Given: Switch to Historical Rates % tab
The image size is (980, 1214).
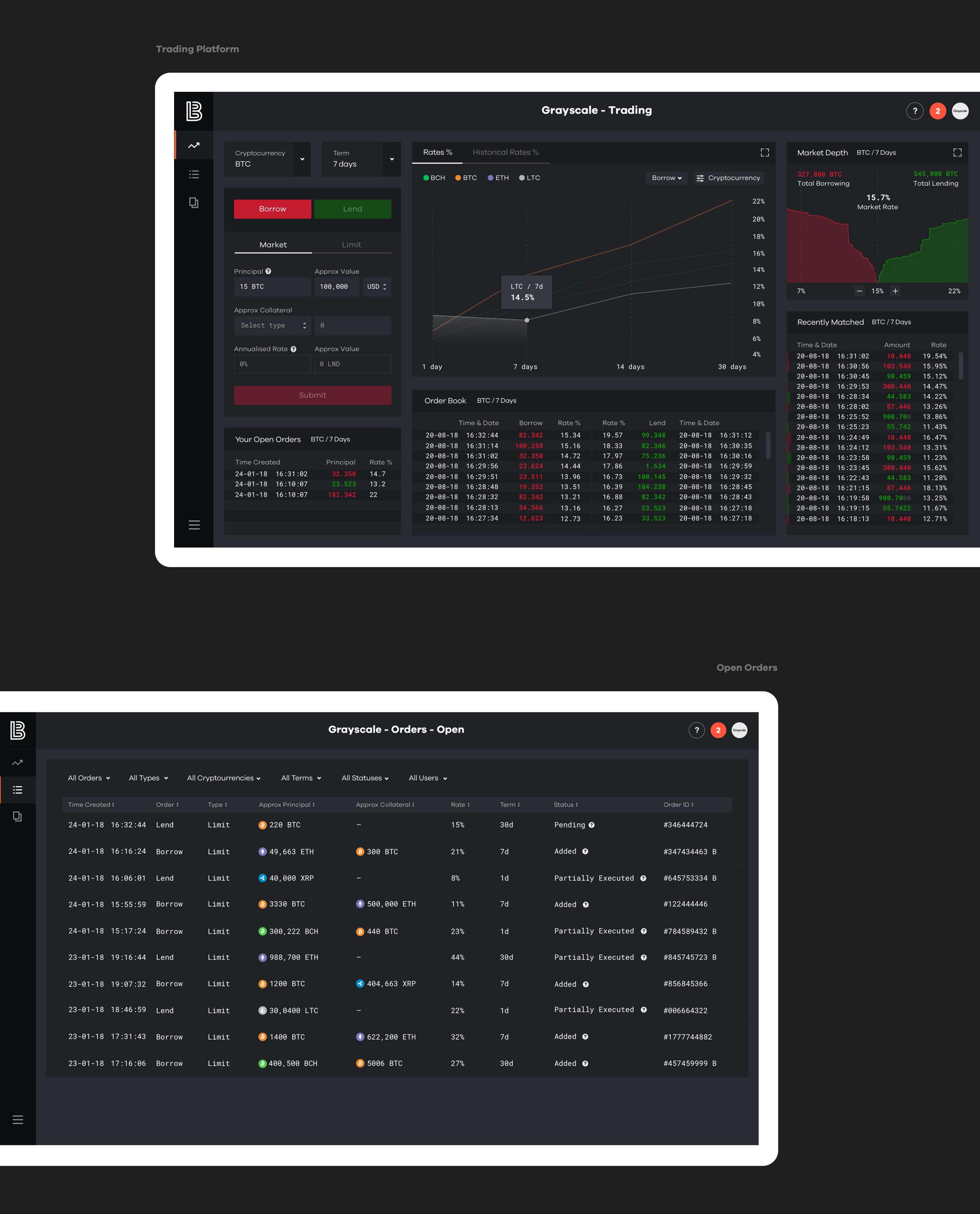Looking at the screenshot, I should 505,153.
